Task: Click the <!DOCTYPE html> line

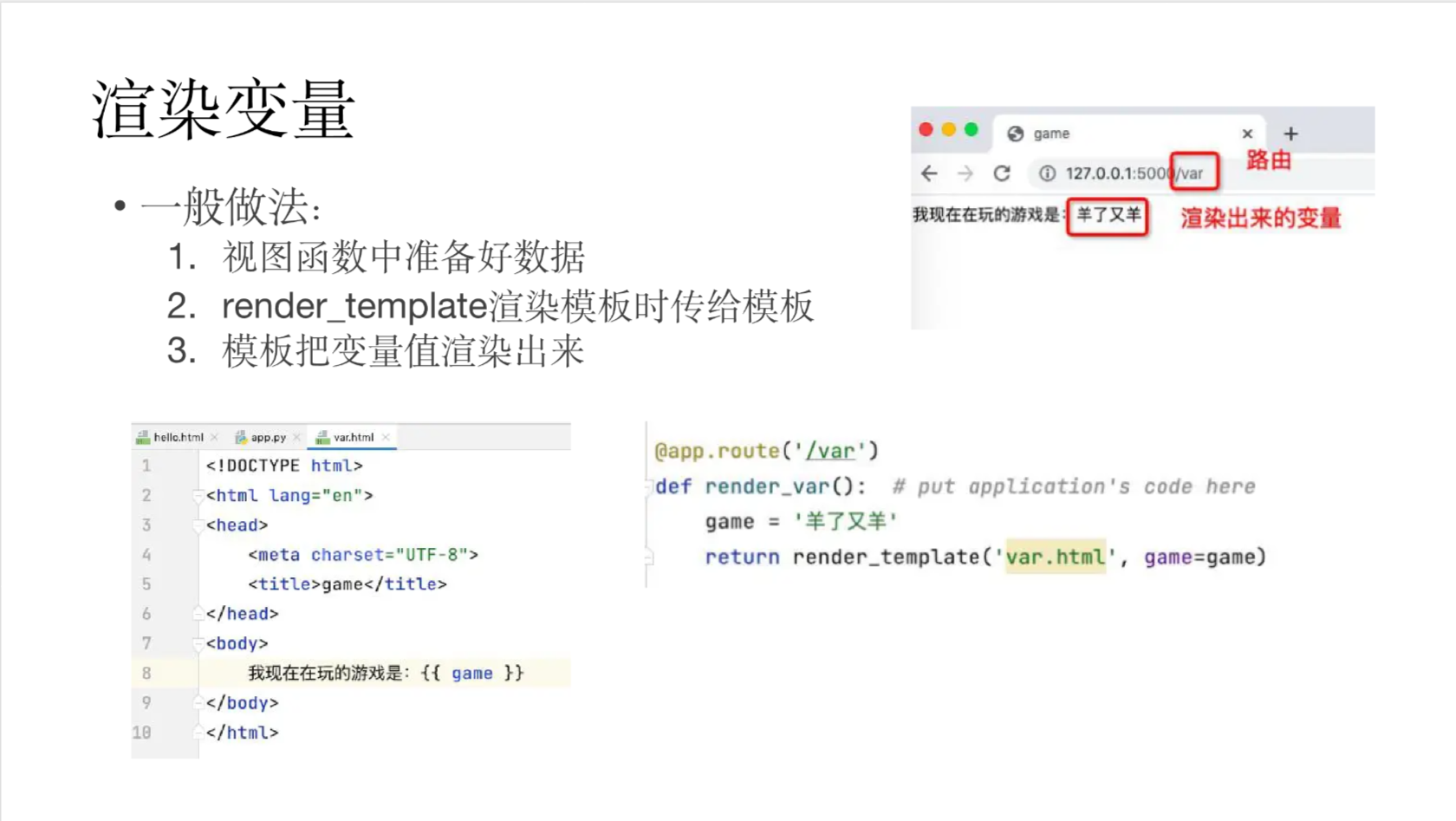Action: [x=284, y=466]
